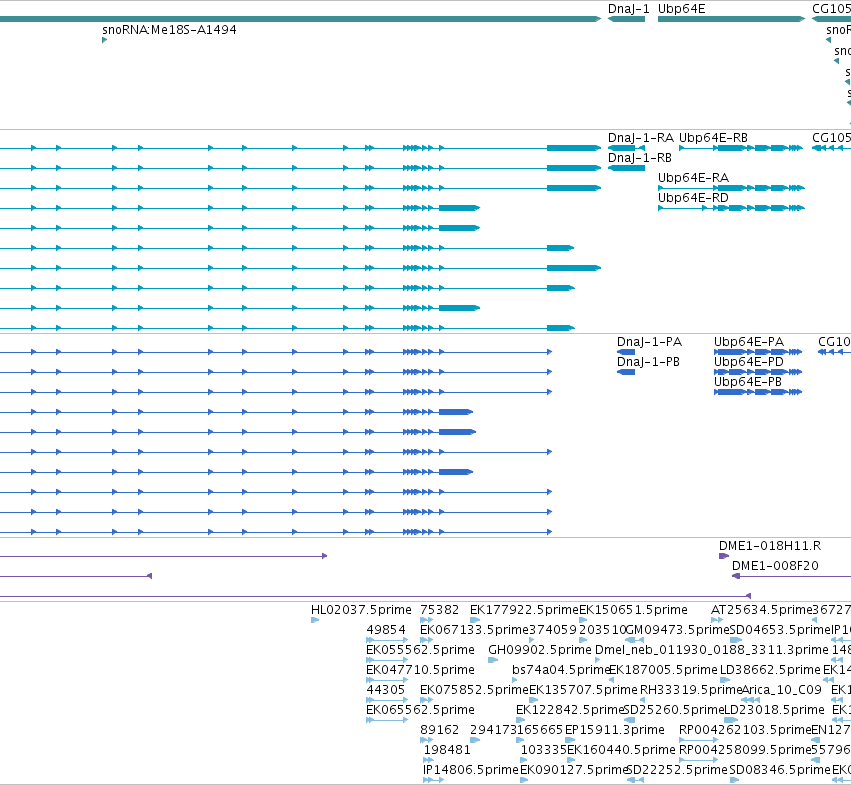Select the 44305 feature label
This screenshot has height=785, width=851.
click(x=386, y=691)
